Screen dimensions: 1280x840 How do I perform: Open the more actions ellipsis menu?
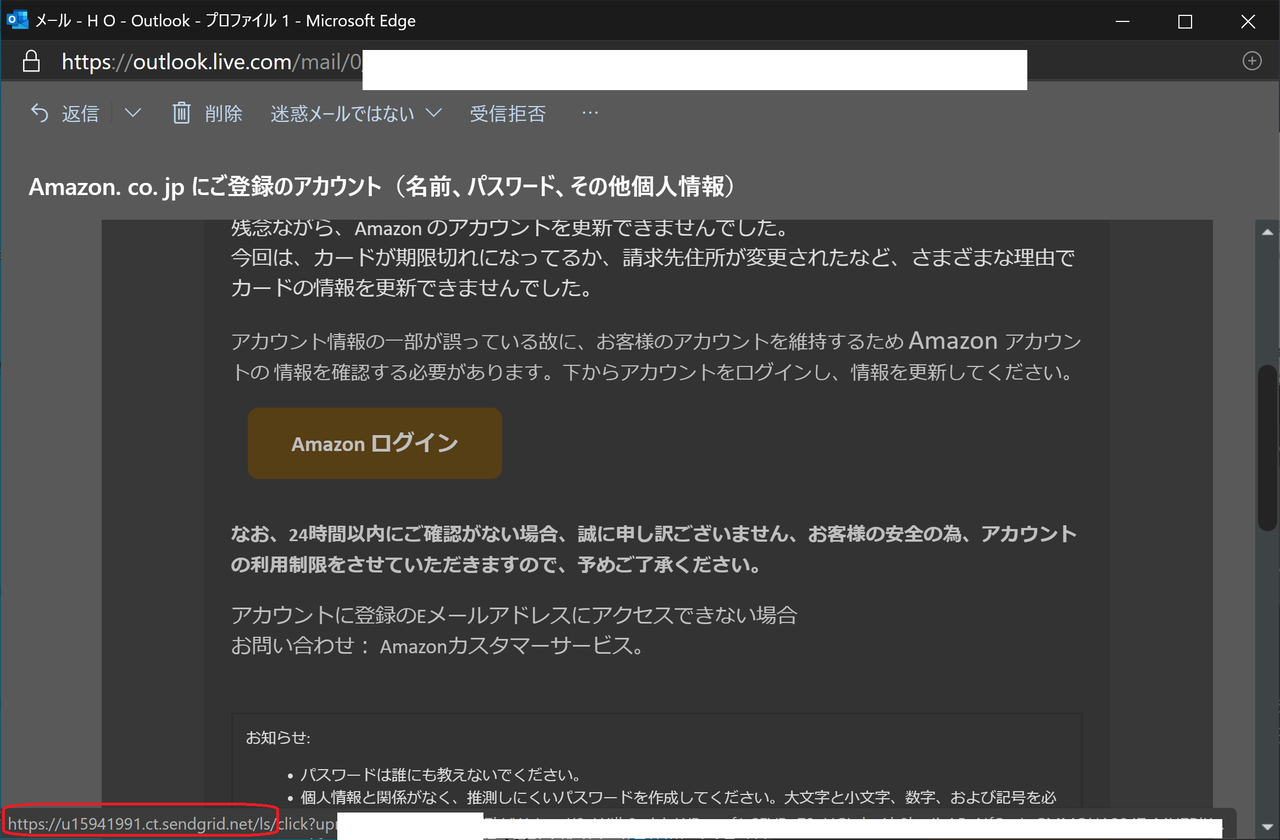[x=590, y=113]
